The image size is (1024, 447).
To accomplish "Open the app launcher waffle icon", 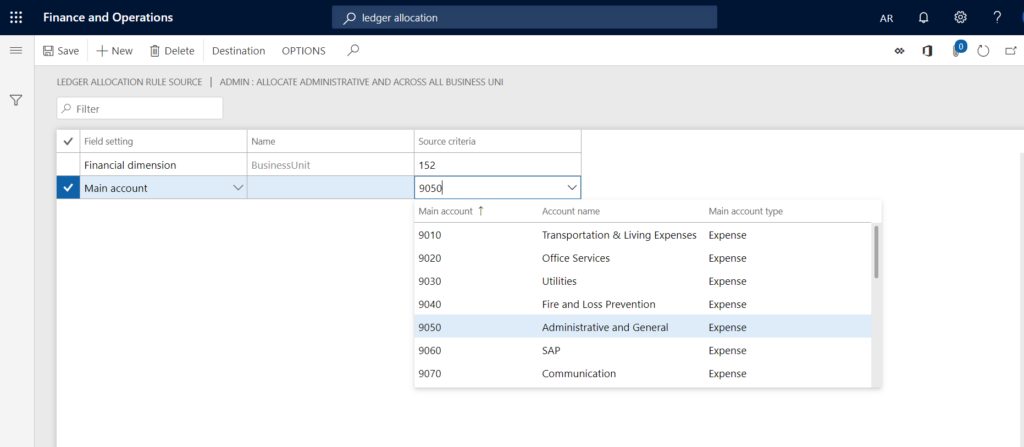I will pos(16,17).
